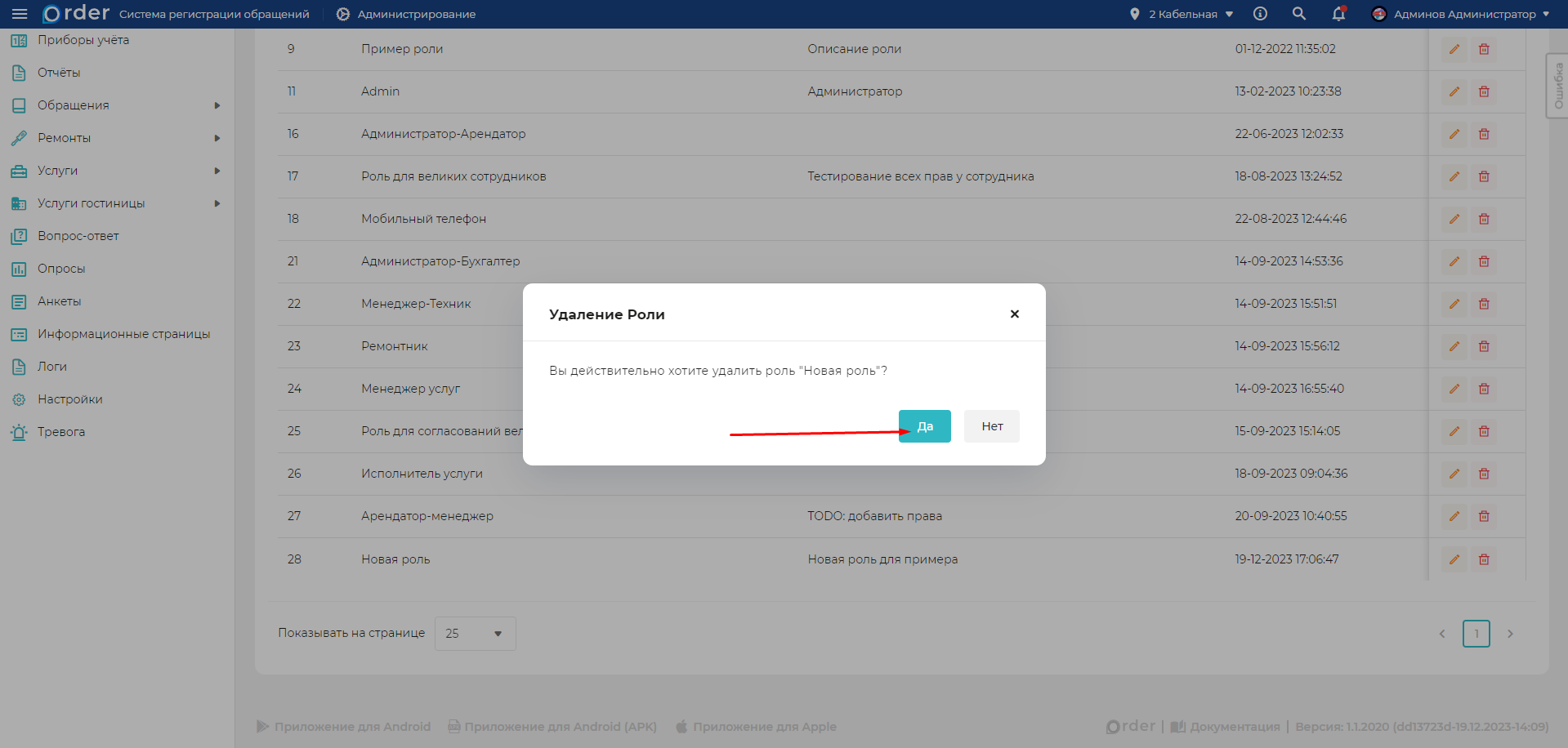Open the 2 Кабельная location dropdown
The width and height of the screenshot is (1568, 748).
pos(1182,14)
